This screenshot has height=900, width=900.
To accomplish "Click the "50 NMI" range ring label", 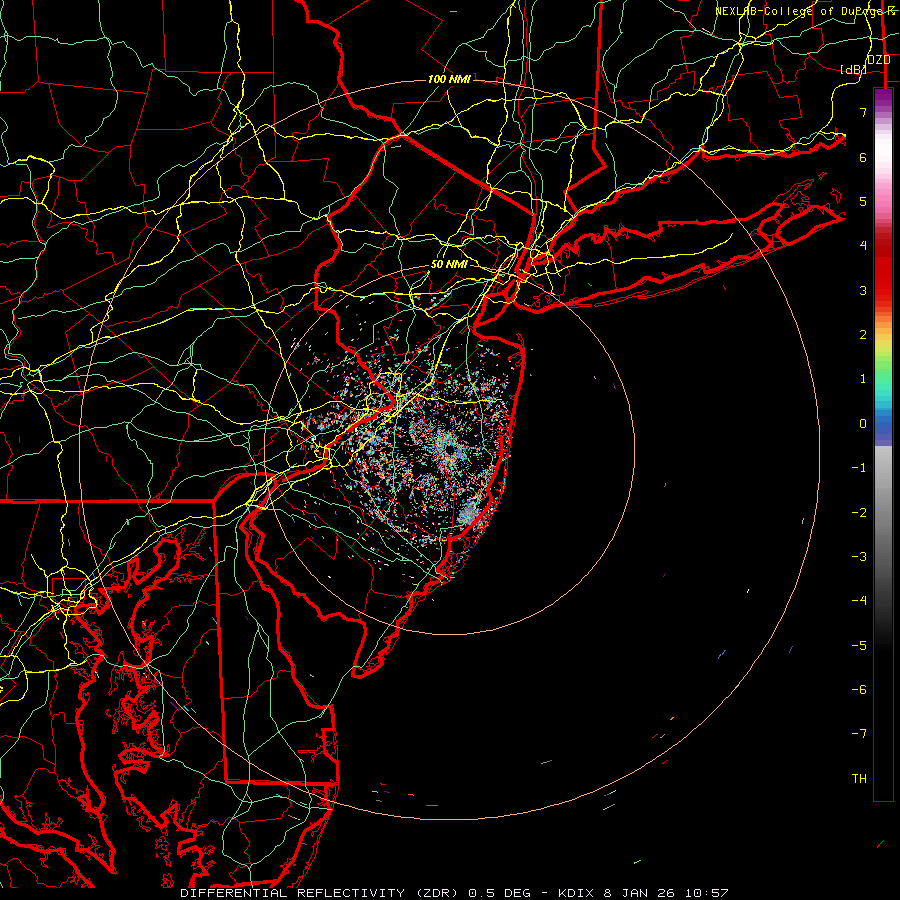I will tap(449, 265).
